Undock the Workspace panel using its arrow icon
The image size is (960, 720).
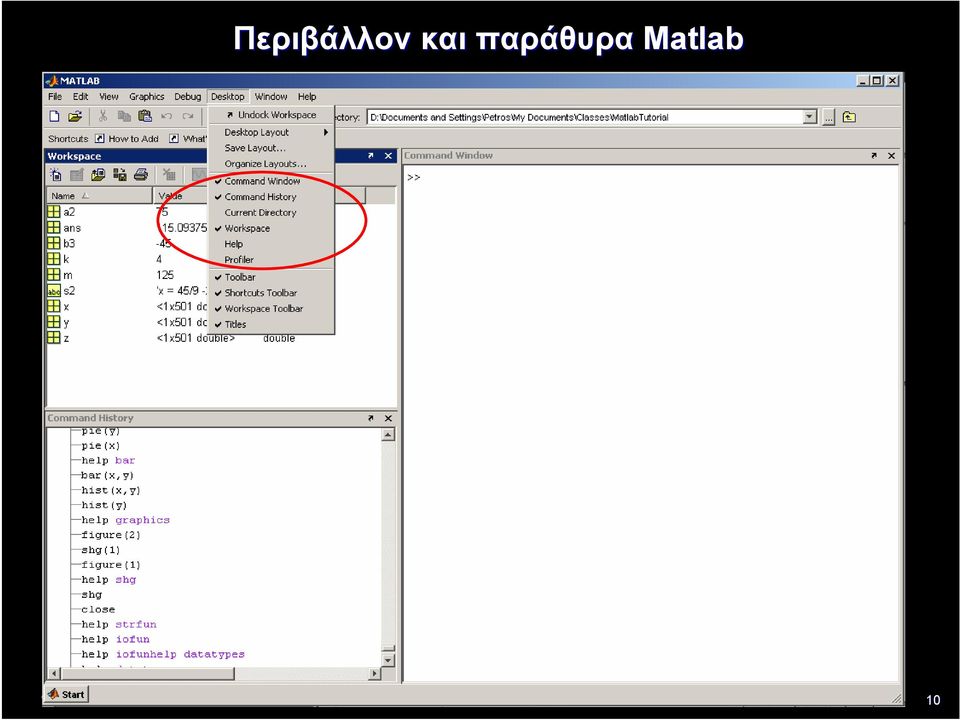370,156
